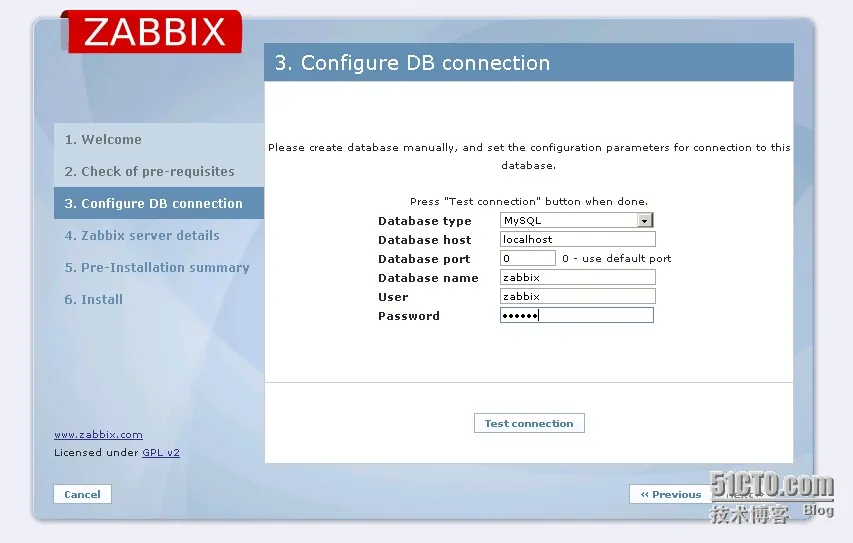
Task: Click the Database port field
Action: point(528,258)
